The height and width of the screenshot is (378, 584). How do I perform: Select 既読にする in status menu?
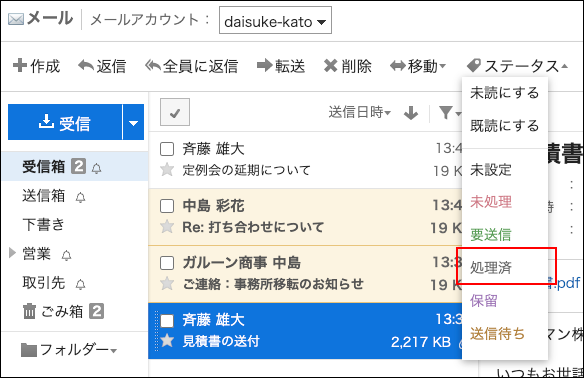tap(504, 126)
